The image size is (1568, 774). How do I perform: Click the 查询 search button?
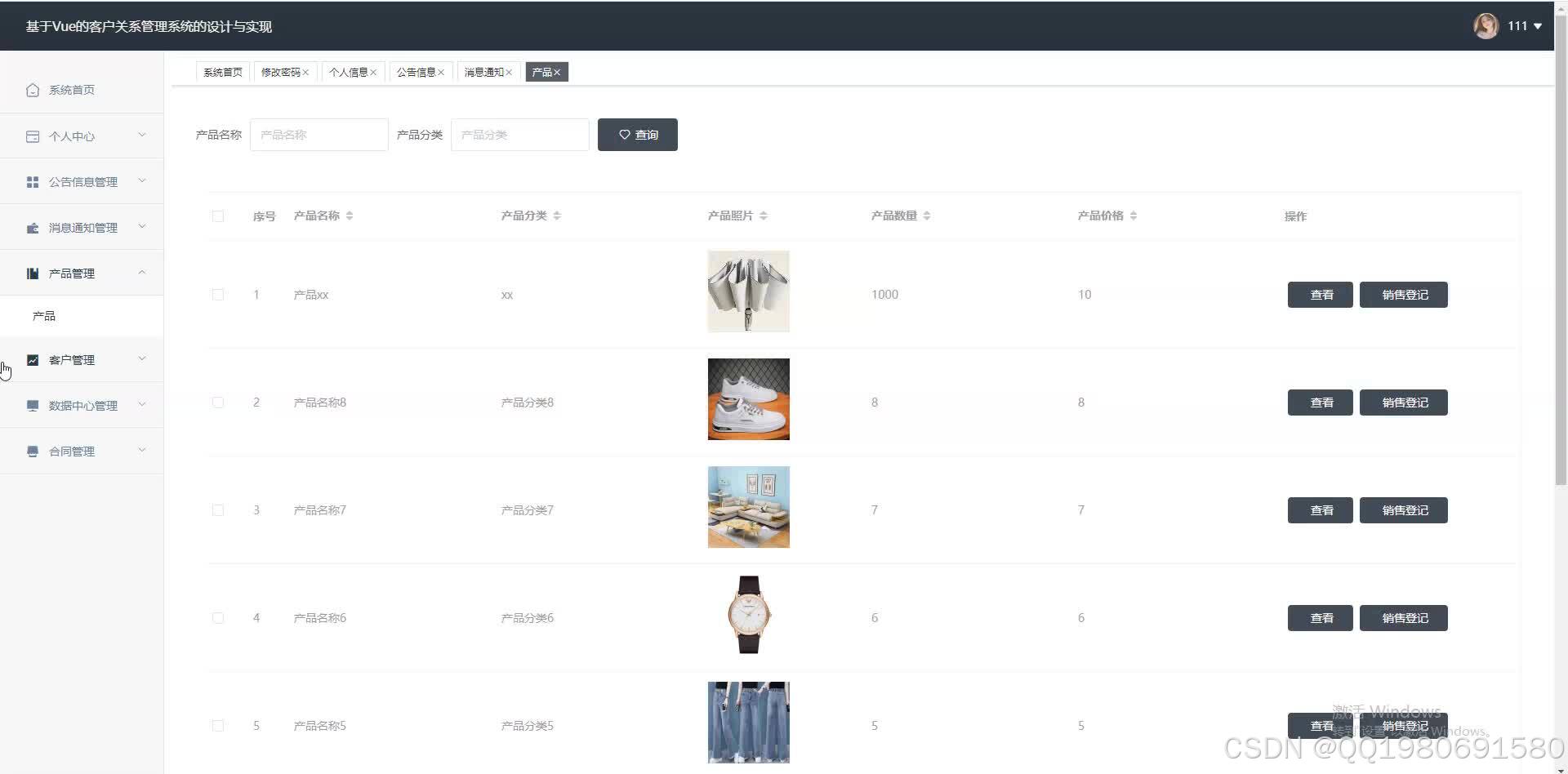click(638, 135)
